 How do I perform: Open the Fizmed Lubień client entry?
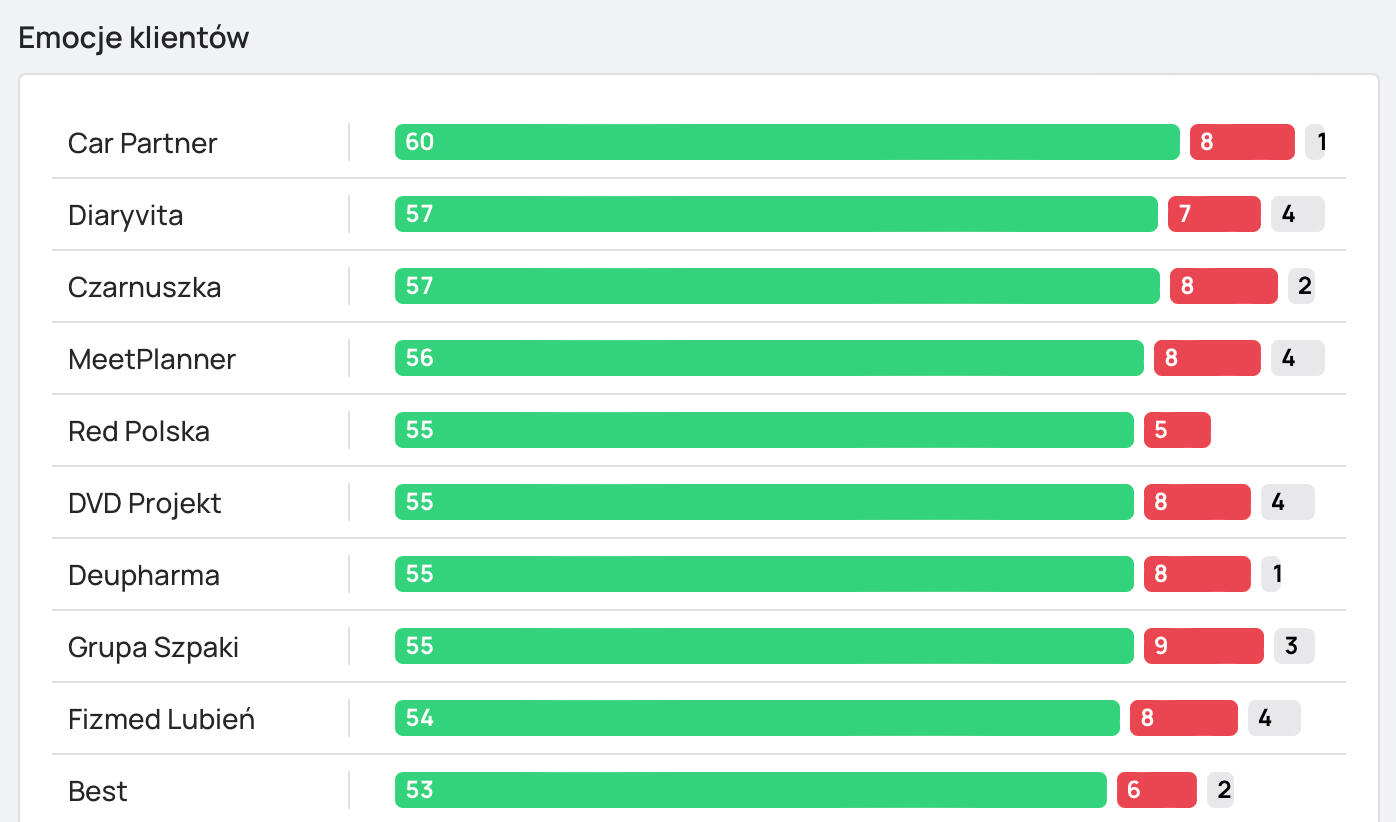pyautogui.click(x=161, y=719)
